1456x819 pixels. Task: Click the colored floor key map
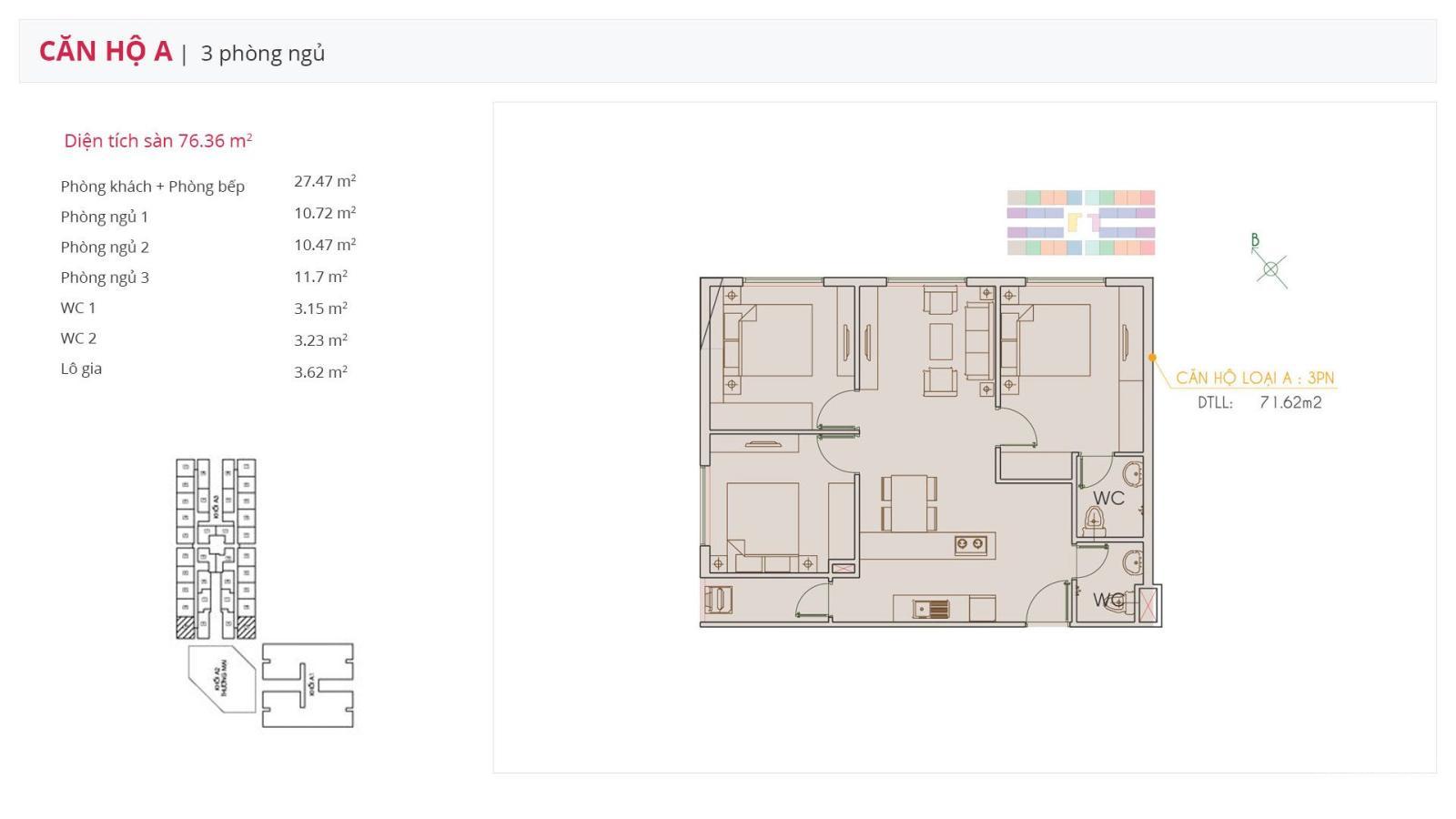pos(1080,222)
